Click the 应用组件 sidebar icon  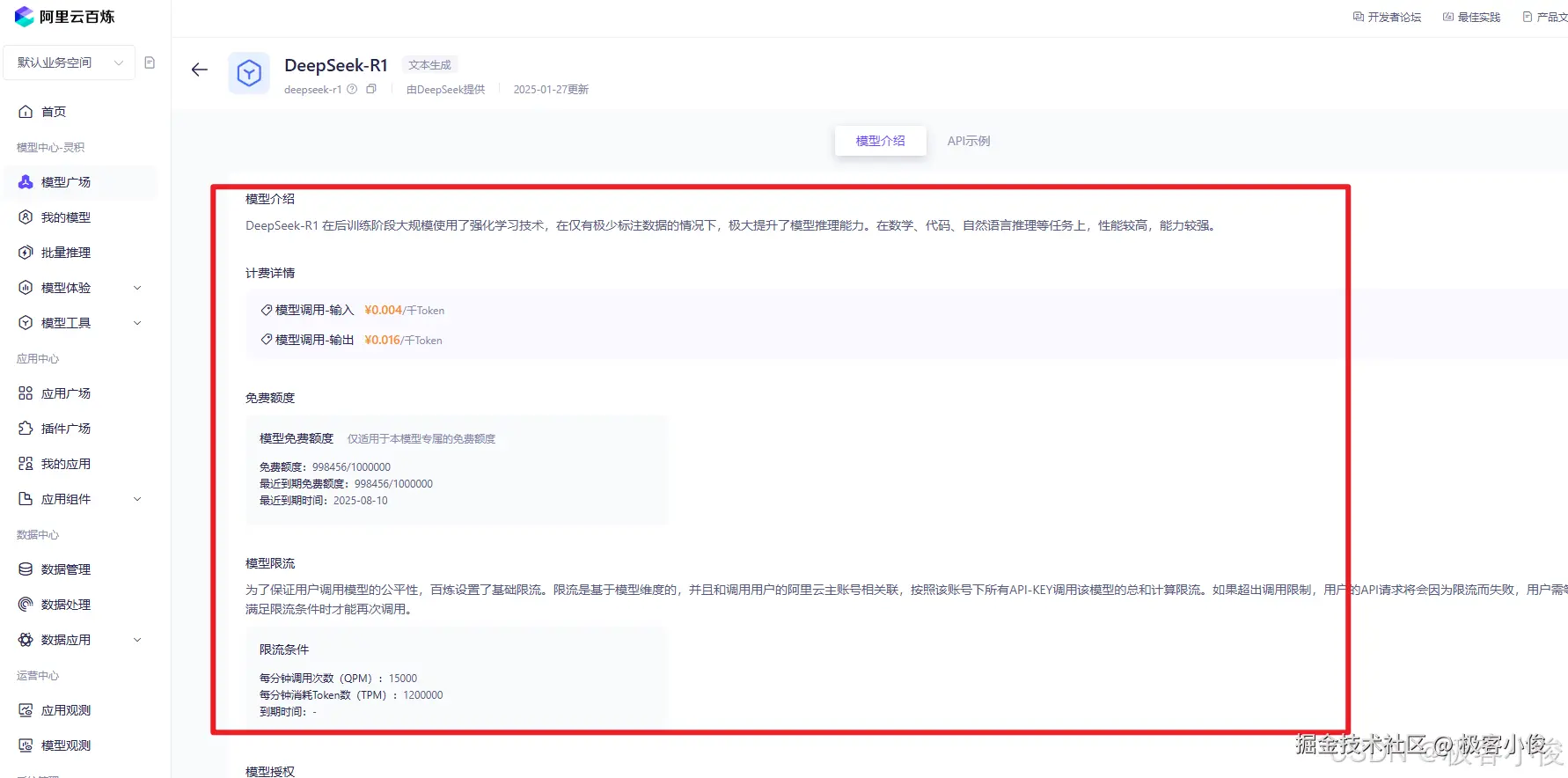point(26,499)
